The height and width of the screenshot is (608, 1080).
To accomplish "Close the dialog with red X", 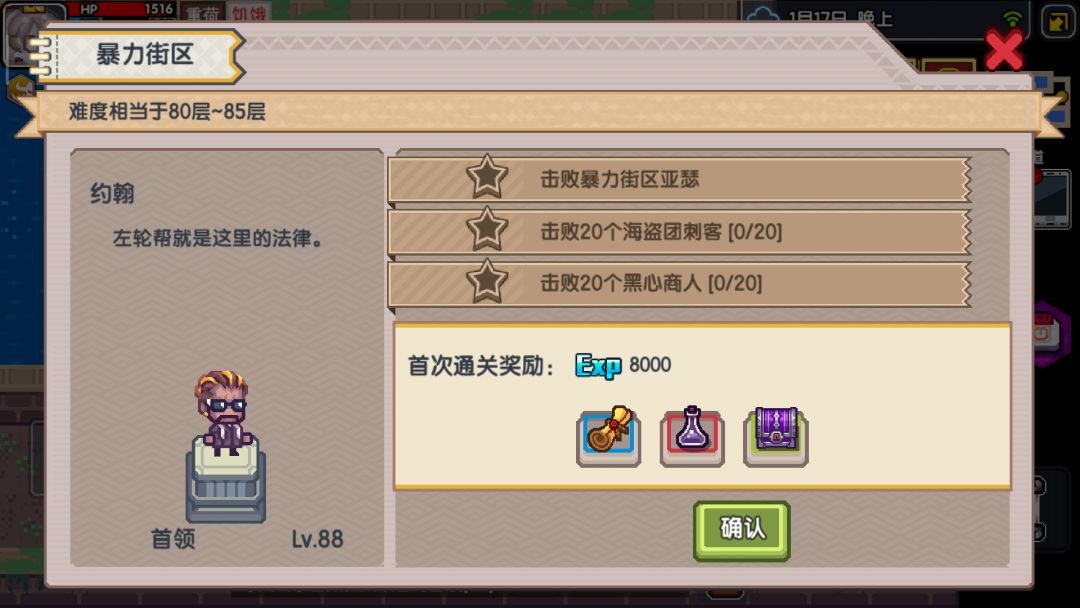I will (1004, 50).
